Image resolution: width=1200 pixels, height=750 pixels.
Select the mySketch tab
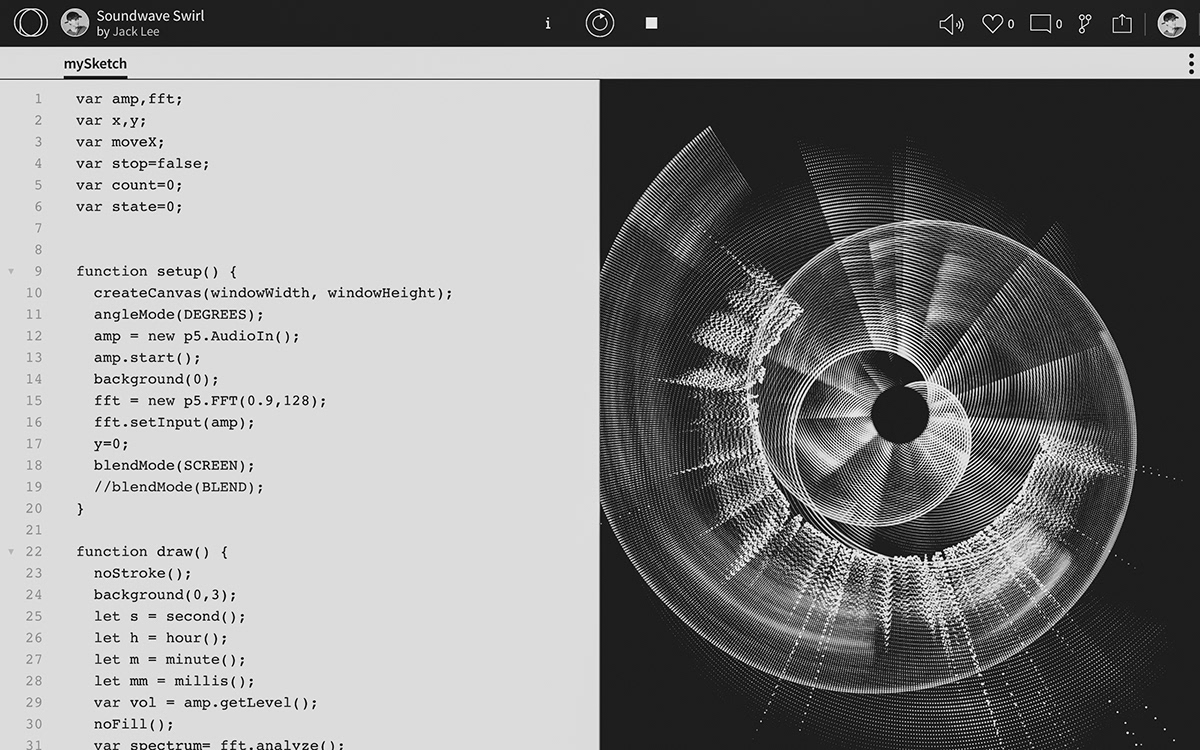point(95,64)
